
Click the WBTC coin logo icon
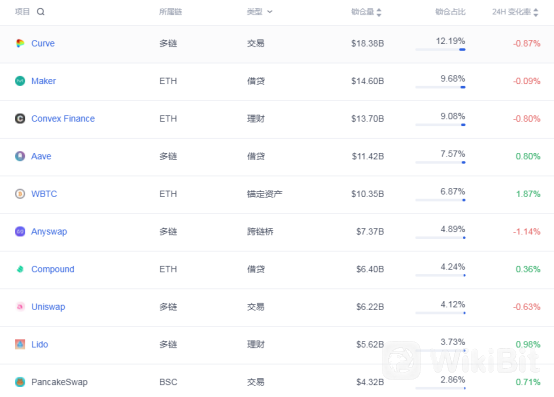[20, 194]
